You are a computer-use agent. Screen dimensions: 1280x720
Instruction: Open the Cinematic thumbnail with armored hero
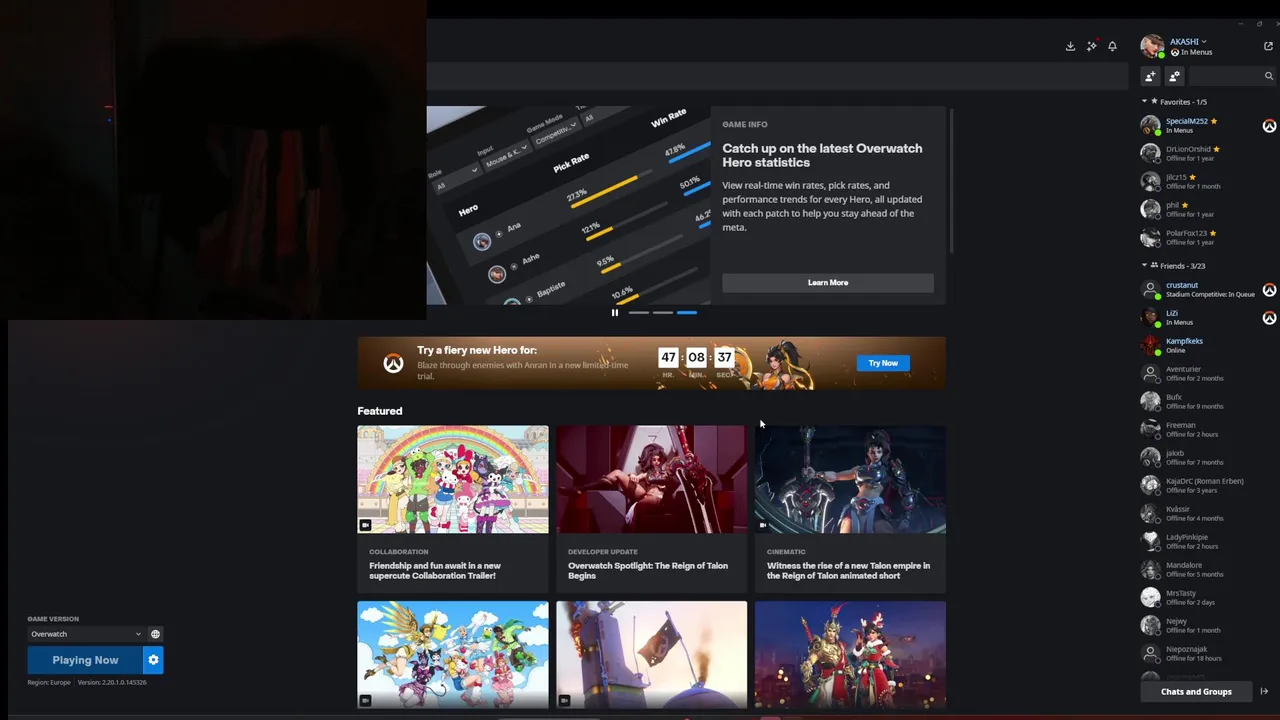[850, 479]
